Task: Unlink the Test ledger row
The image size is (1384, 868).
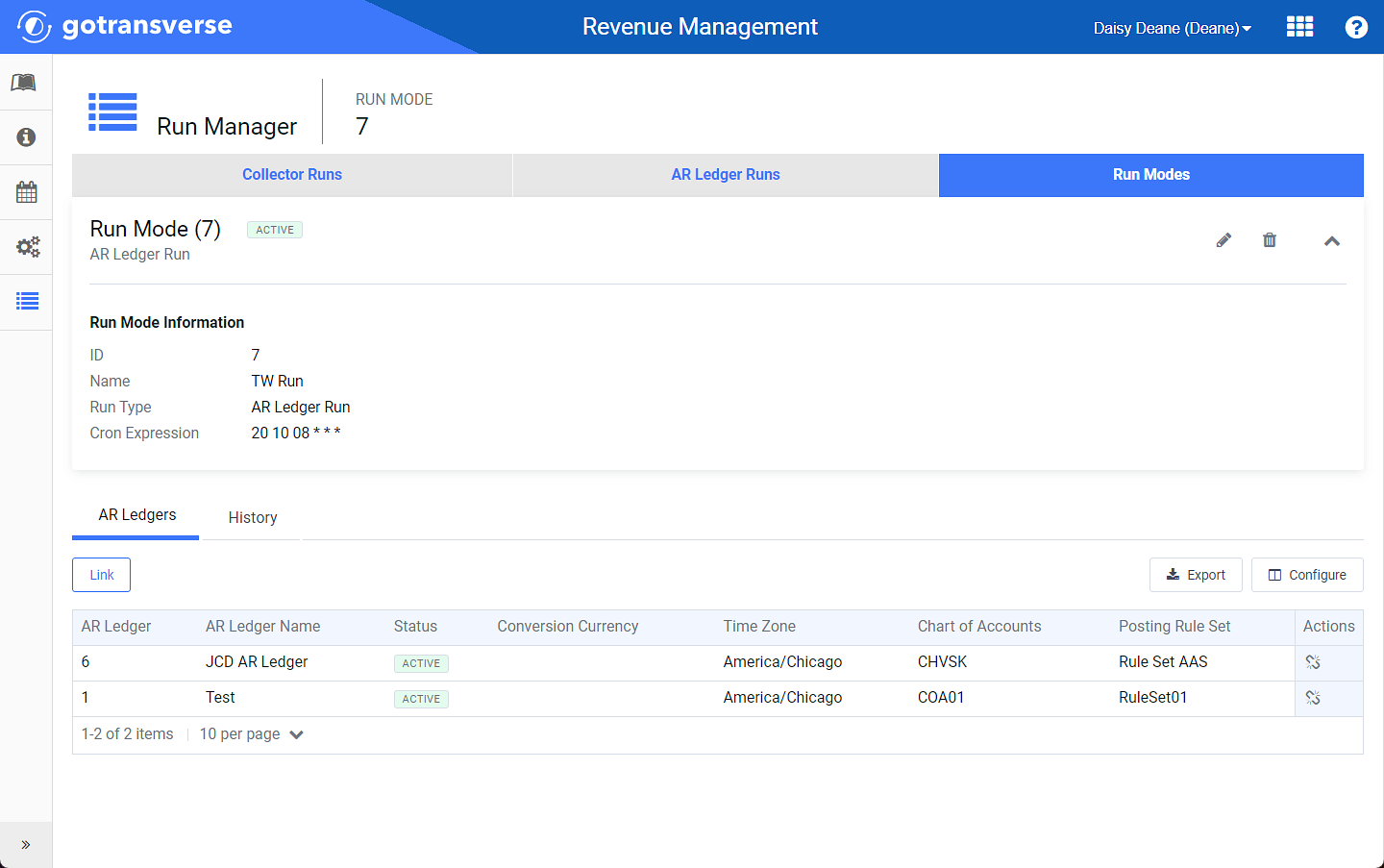Action: tap(1313, 698)
